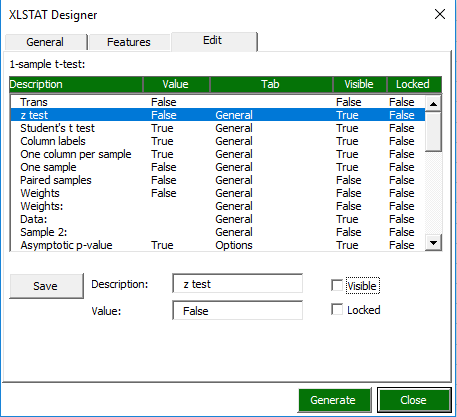The height and width of the screenshot is (417, 457).
Task: Click the Value column header
Action: [x=176, y=84]
